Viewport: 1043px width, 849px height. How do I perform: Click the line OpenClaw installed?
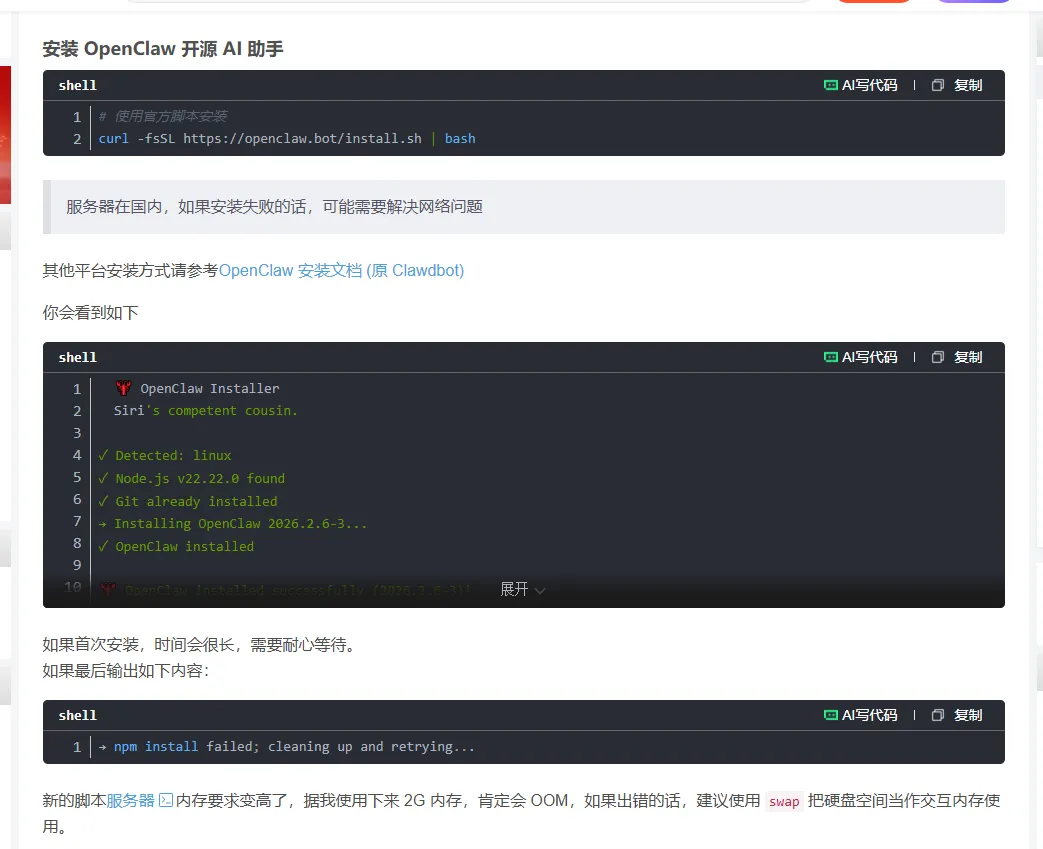[x=176, y=546]
